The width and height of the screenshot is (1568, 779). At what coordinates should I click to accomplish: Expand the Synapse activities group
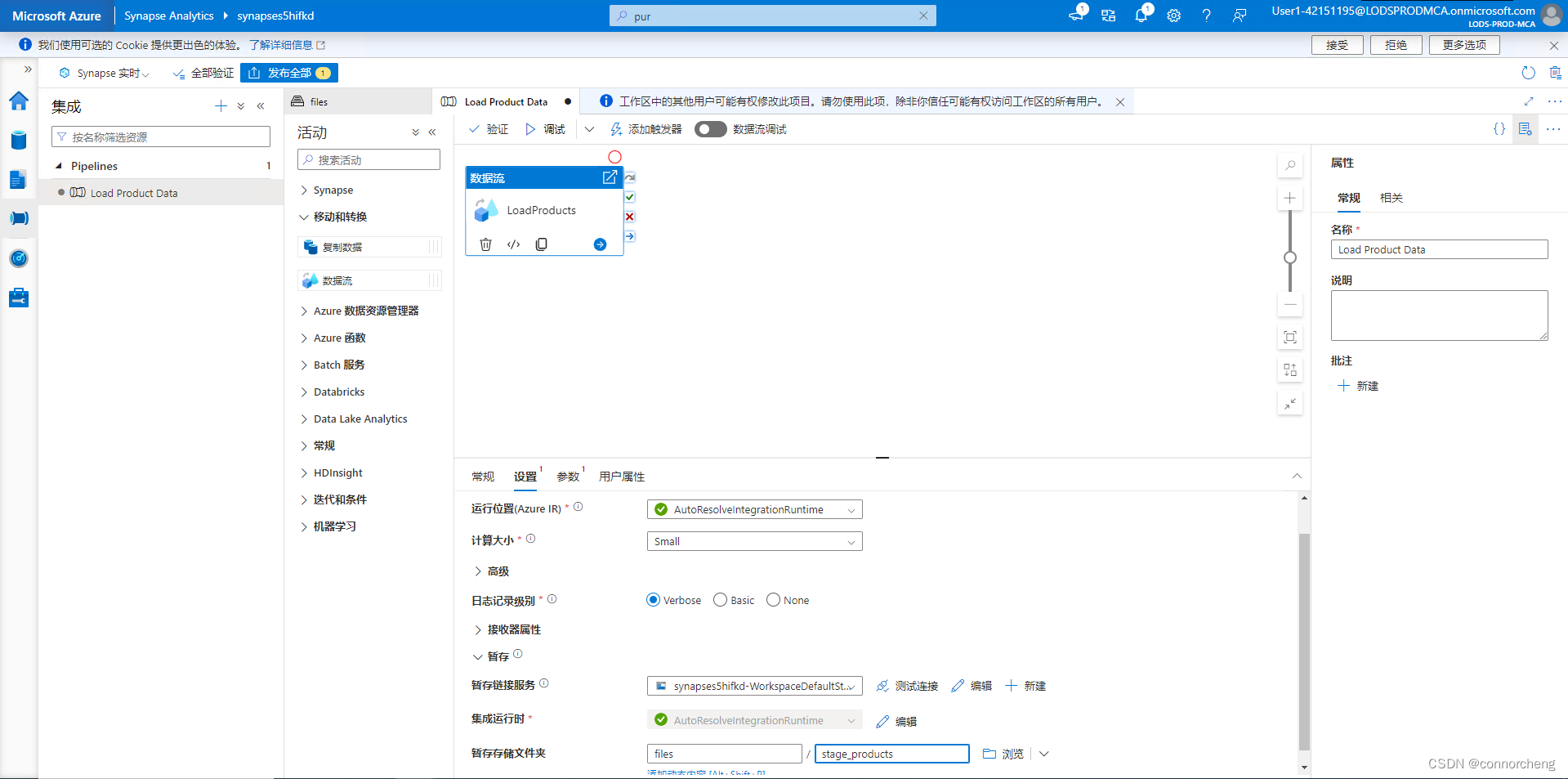304,190
